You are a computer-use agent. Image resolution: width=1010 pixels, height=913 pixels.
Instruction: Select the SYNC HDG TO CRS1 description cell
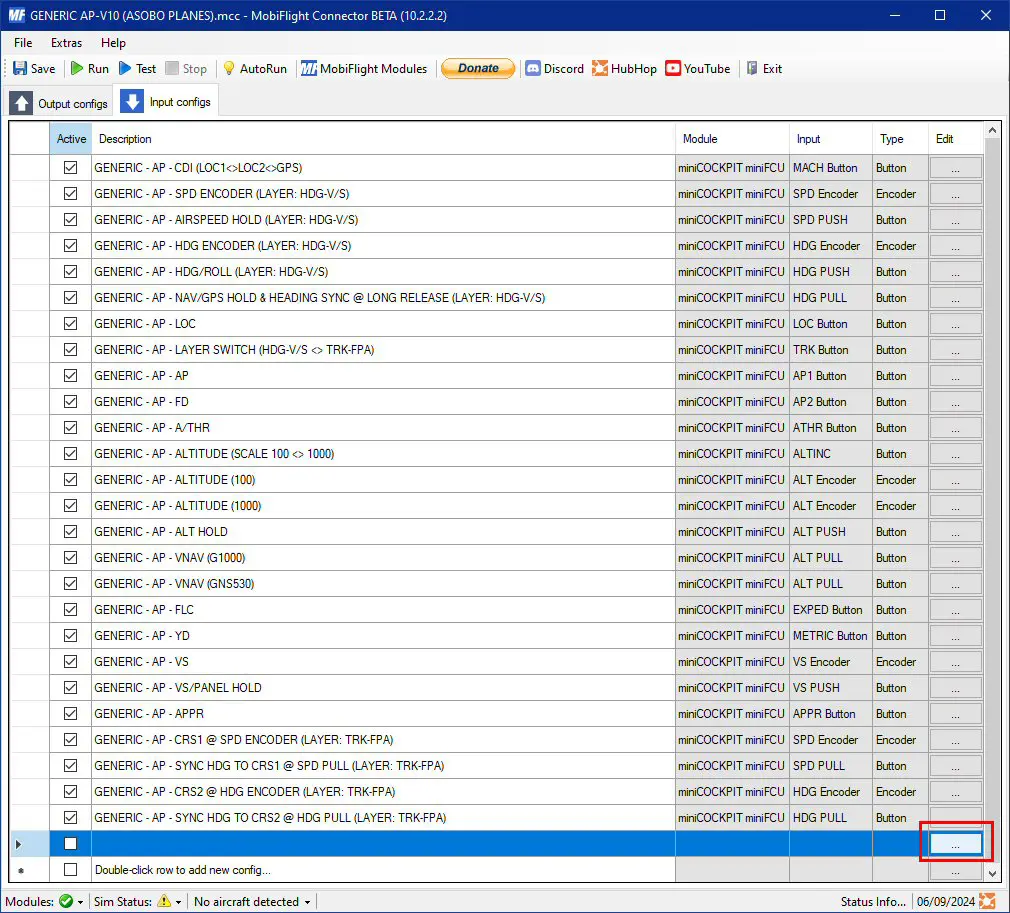(383, 765)
